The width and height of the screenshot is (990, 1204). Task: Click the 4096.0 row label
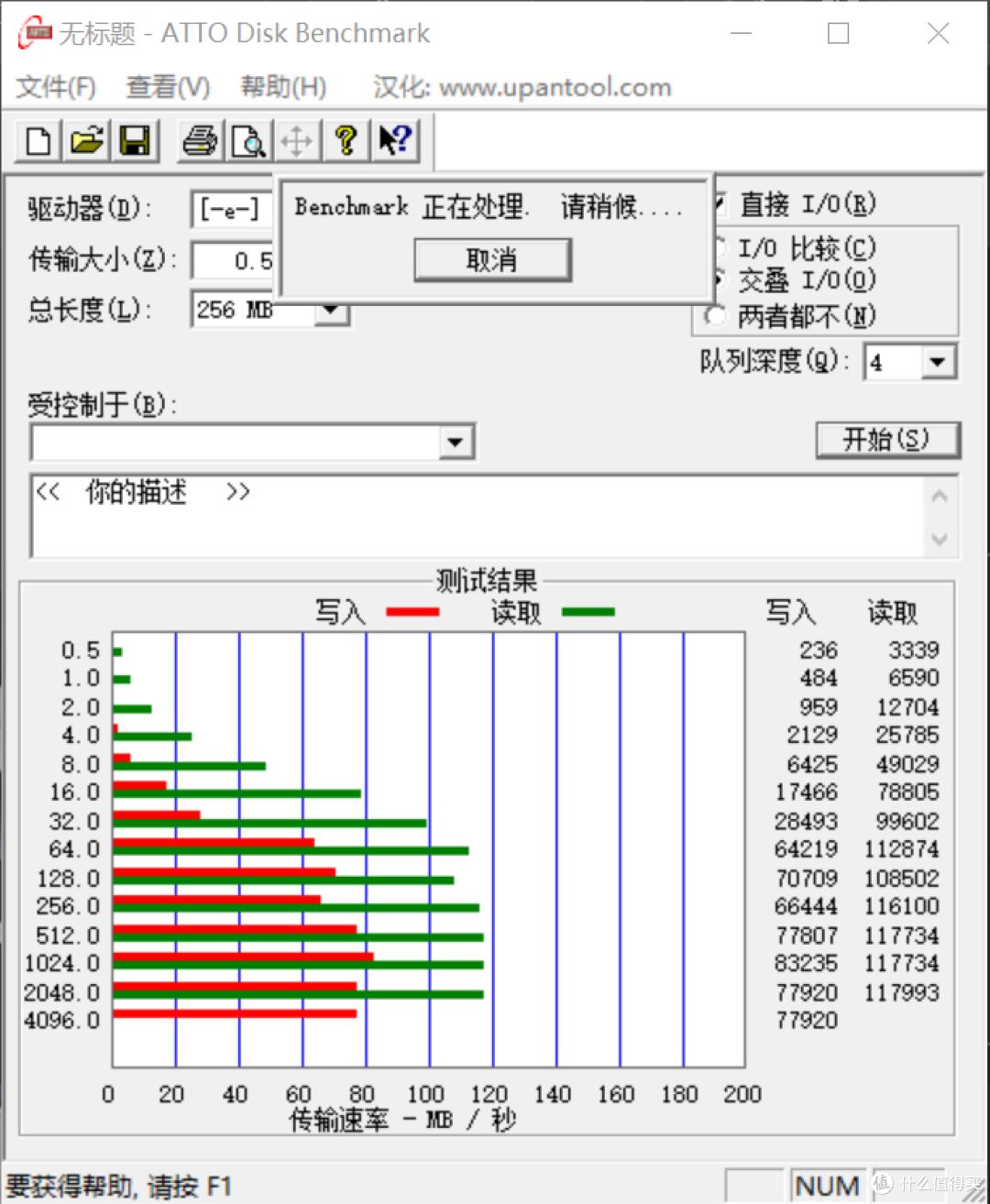pos(61,1020)
